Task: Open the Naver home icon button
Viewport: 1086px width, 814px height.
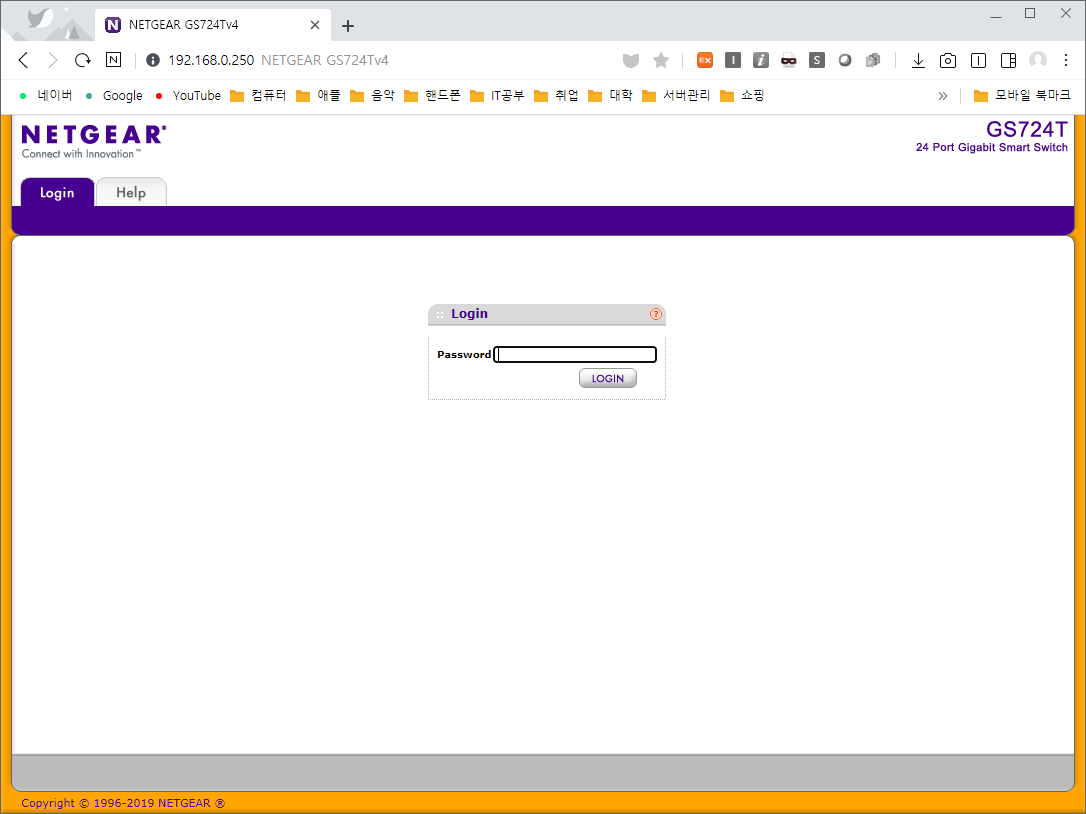Action: (114, 60)
